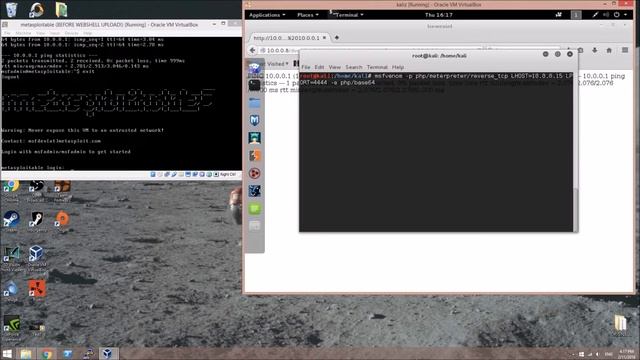
Task: Open the Google Chrome desktop shortcut
Action: (x=11, y=190)
